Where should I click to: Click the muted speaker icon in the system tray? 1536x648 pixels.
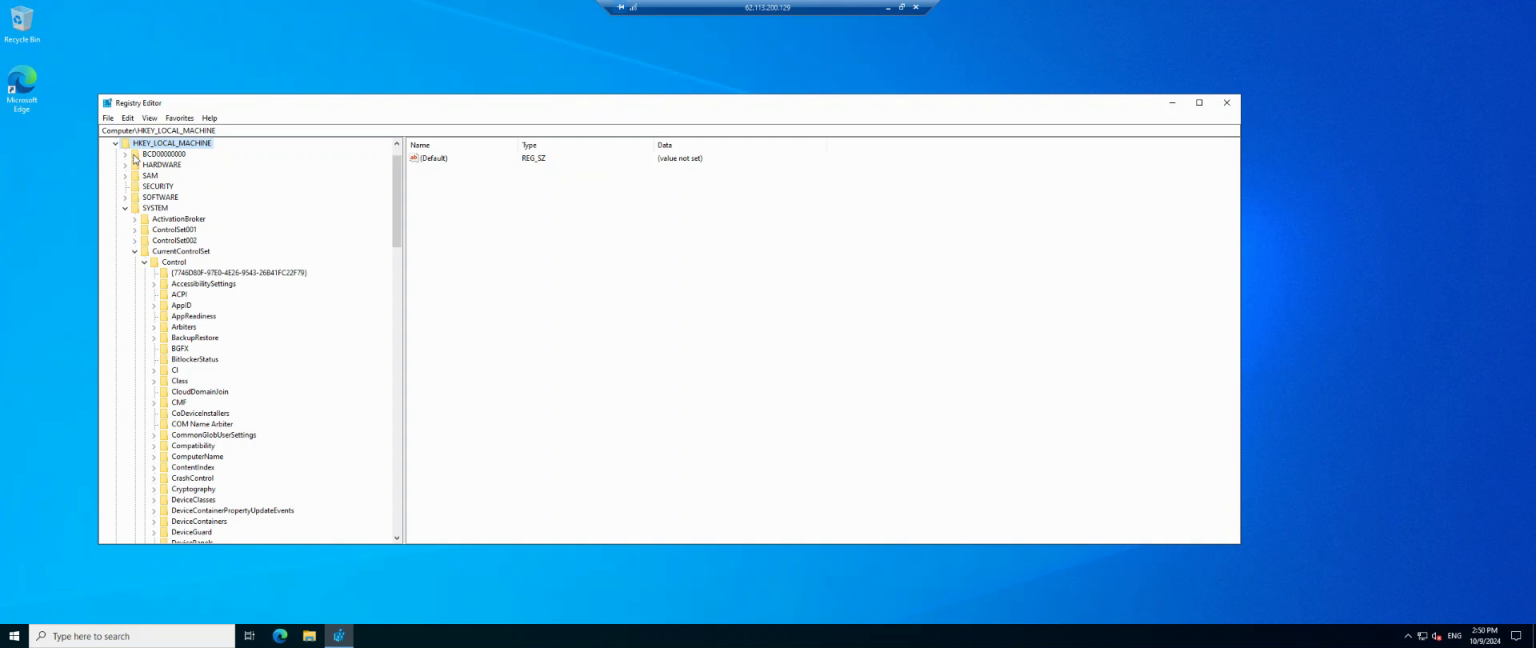[1437, 635]
